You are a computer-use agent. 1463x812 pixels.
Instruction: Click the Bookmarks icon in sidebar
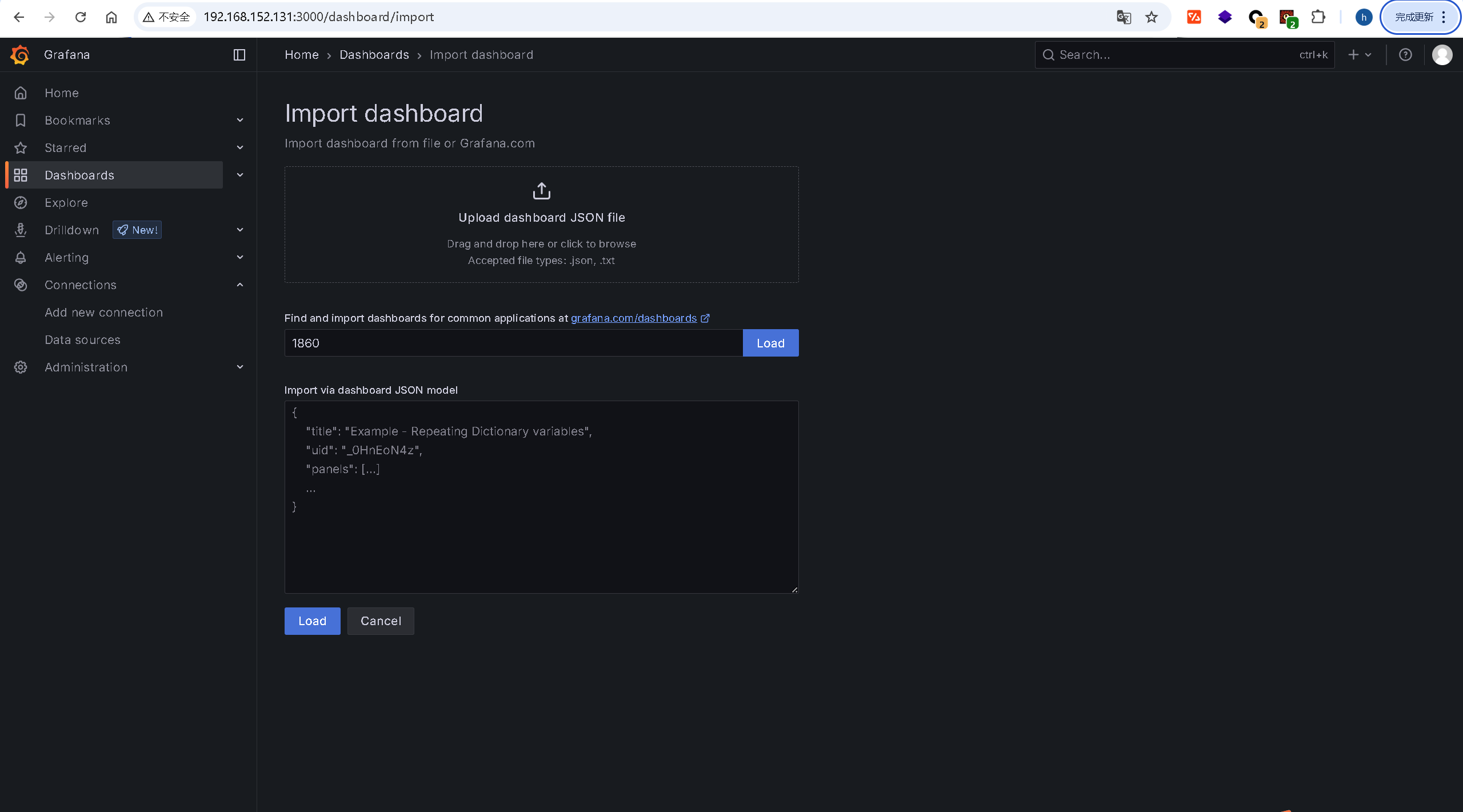21,120
